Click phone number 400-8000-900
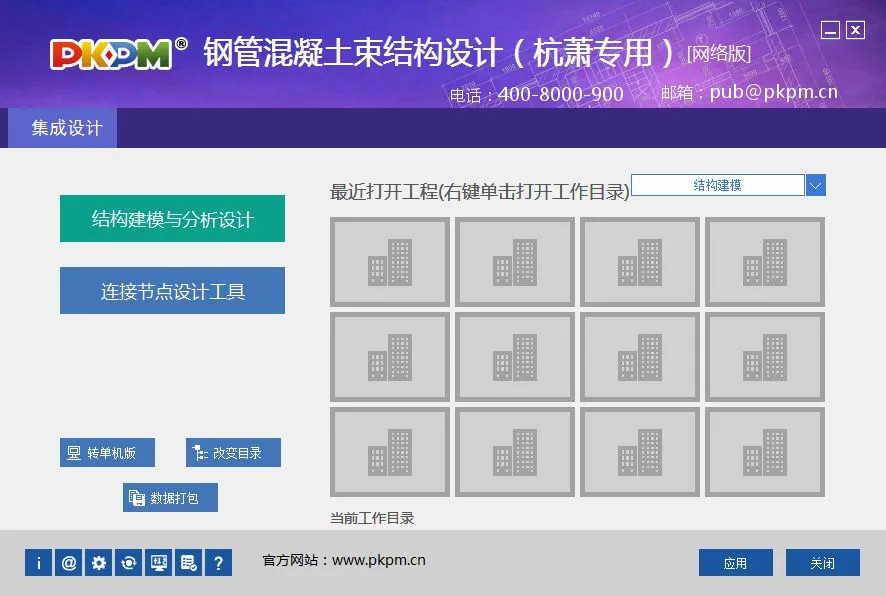The height and width of the screenshot is (596, 886). [x=561, y=94]
